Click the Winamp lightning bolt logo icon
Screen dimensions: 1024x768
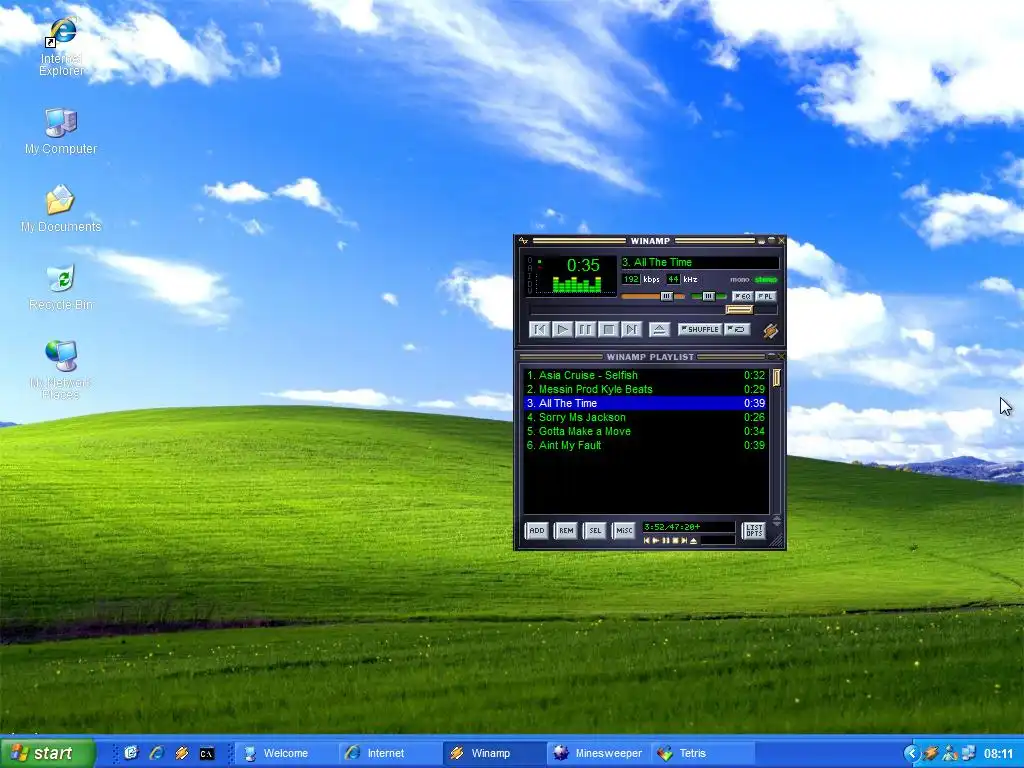(x=771, y=331)
